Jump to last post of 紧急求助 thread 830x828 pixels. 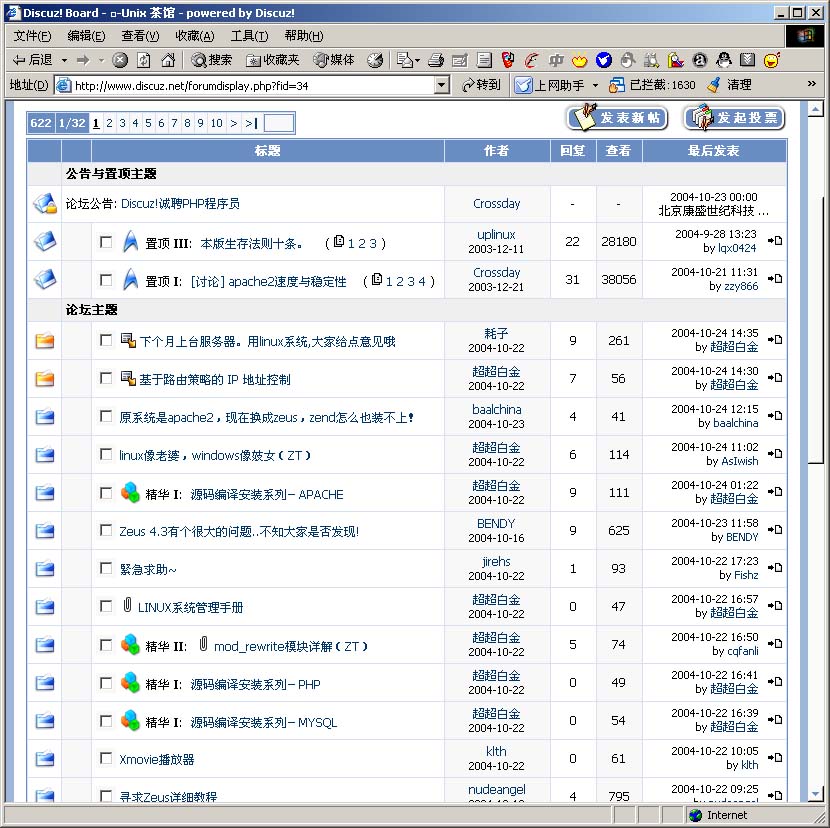pos(775,568)
